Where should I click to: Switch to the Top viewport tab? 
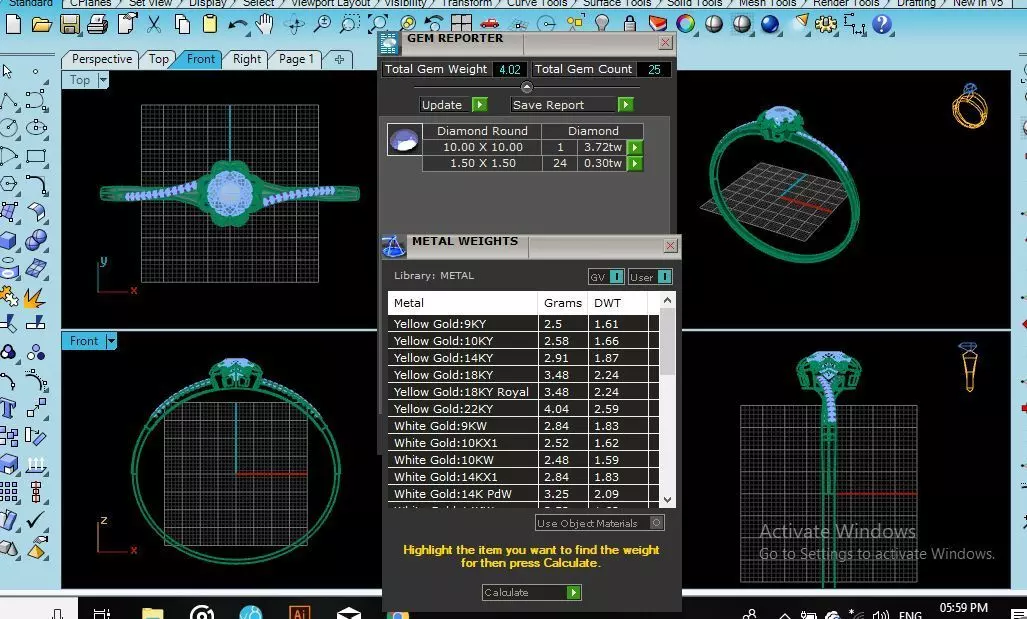coord(159,59)
